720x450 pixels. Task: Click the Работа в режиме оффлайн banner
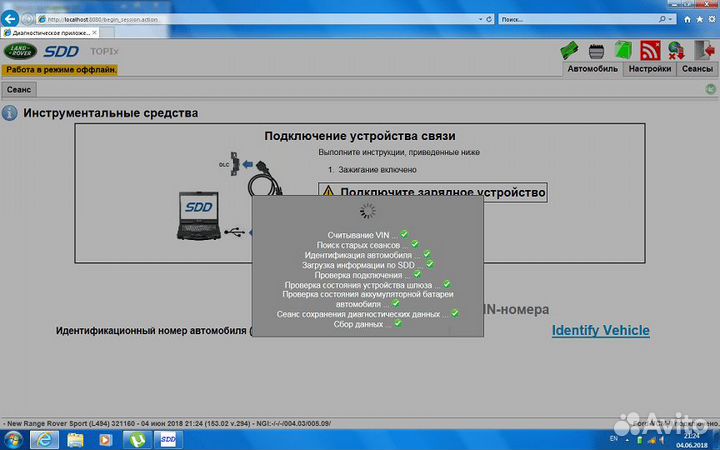pyautogui.click(x=60, y=70)
